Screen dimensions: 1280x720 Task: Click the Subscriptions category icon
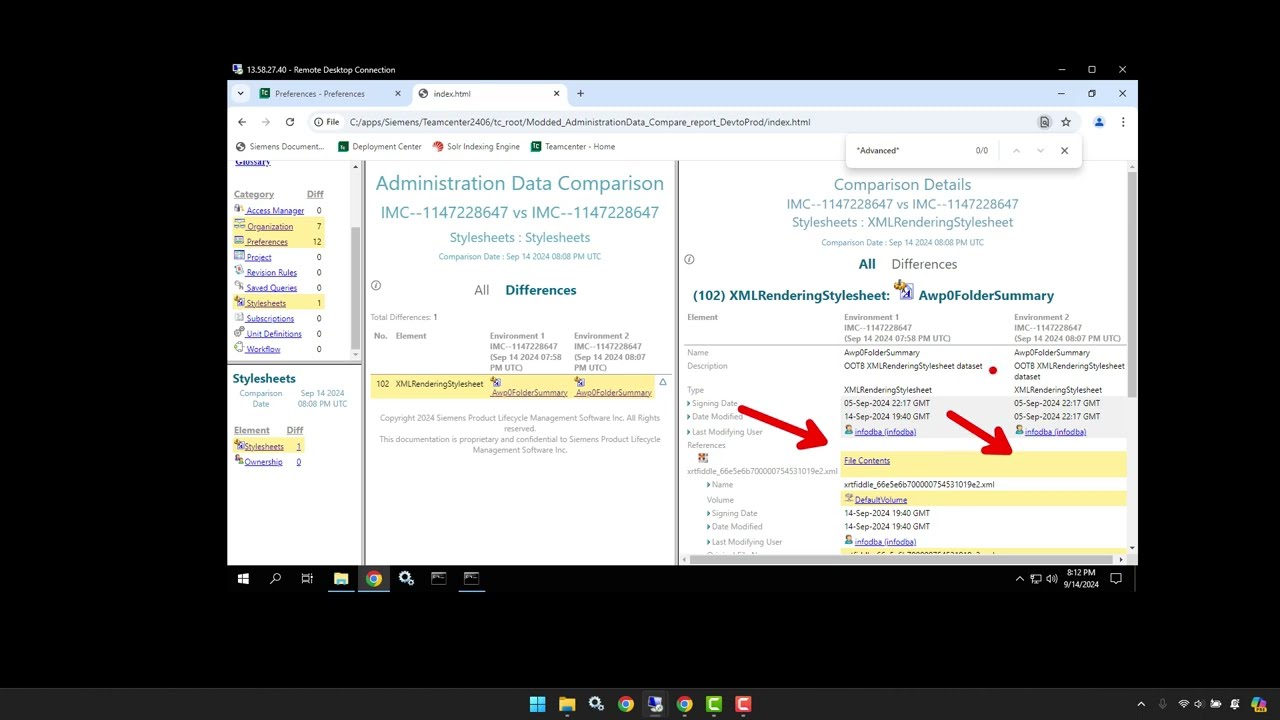(239, 318)
